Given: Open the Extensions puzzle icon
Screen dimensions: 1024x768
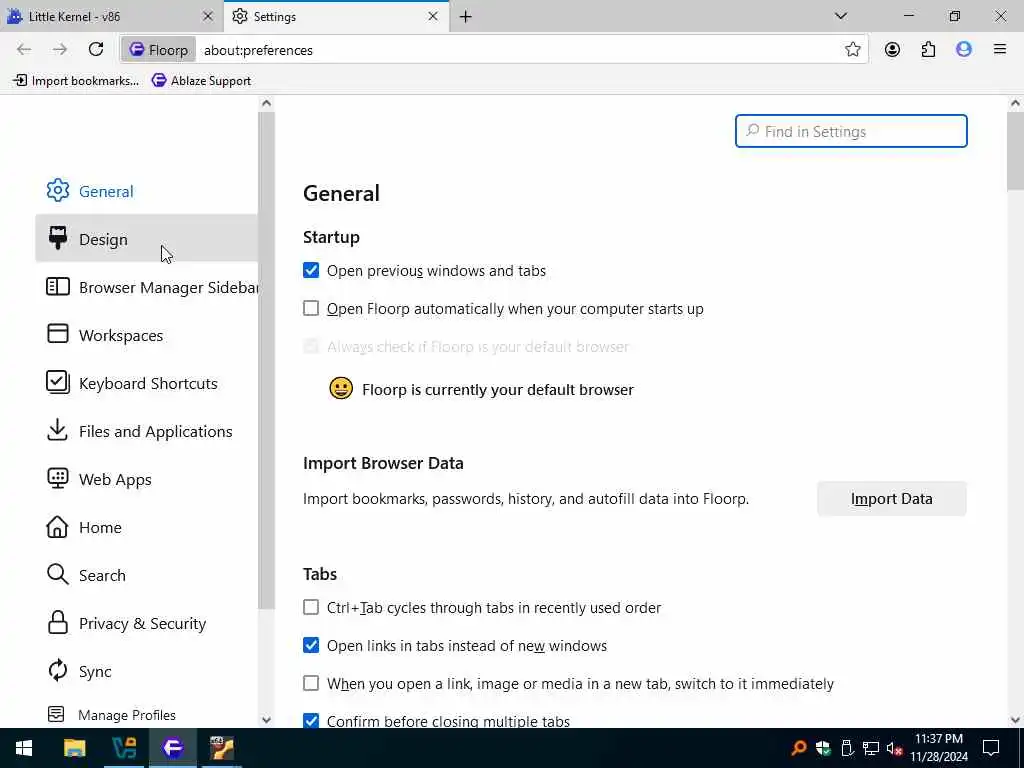Looking at the screenshot, I should click(928, 50).
